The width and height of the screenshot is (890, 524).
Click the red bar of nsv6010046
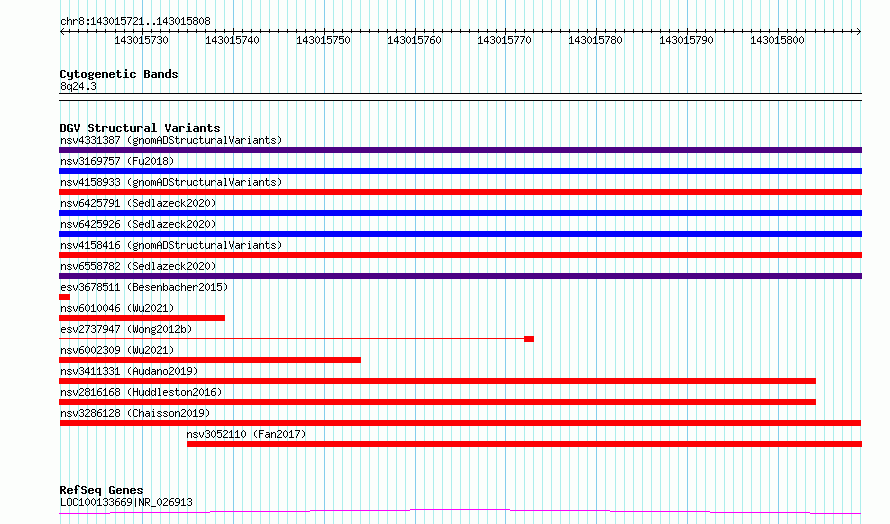tap(142, 318)
